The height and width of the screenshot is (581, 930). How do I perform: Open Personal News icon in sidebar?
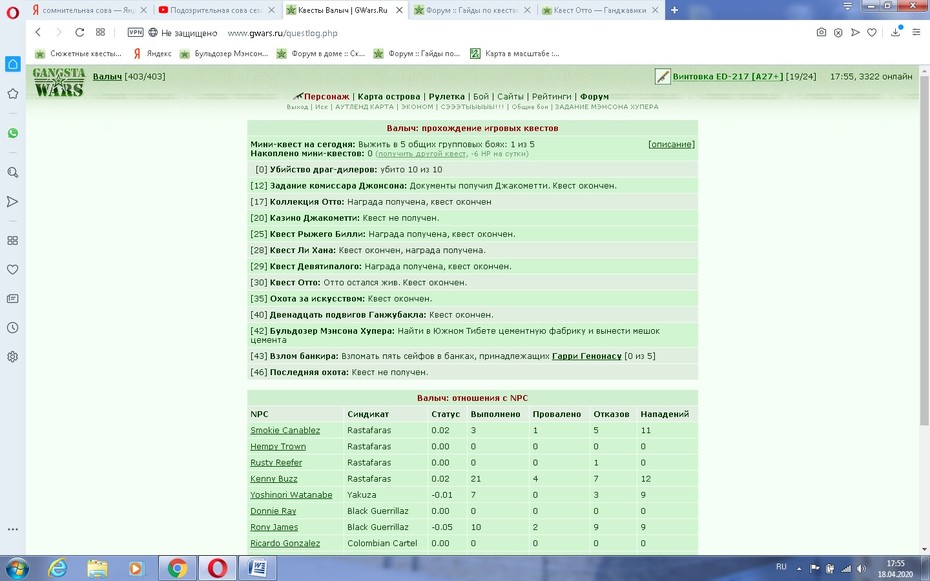pos(12,299)
